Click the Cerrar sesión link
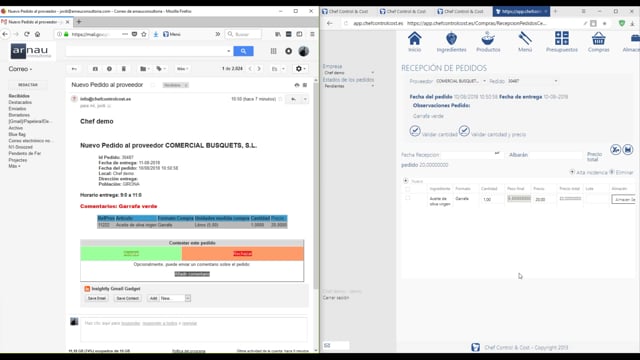 pos(336,298)
